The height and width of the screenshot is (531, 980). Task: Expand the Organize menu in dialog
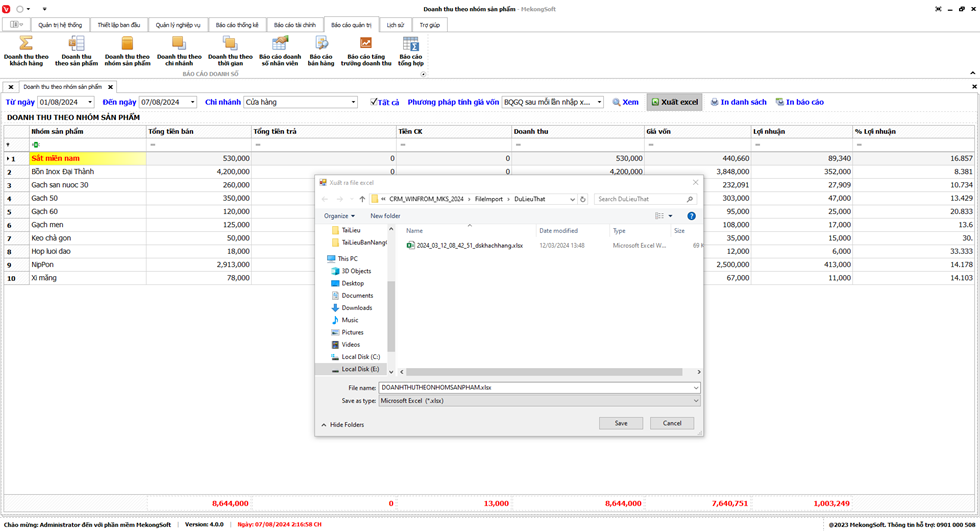339,216
